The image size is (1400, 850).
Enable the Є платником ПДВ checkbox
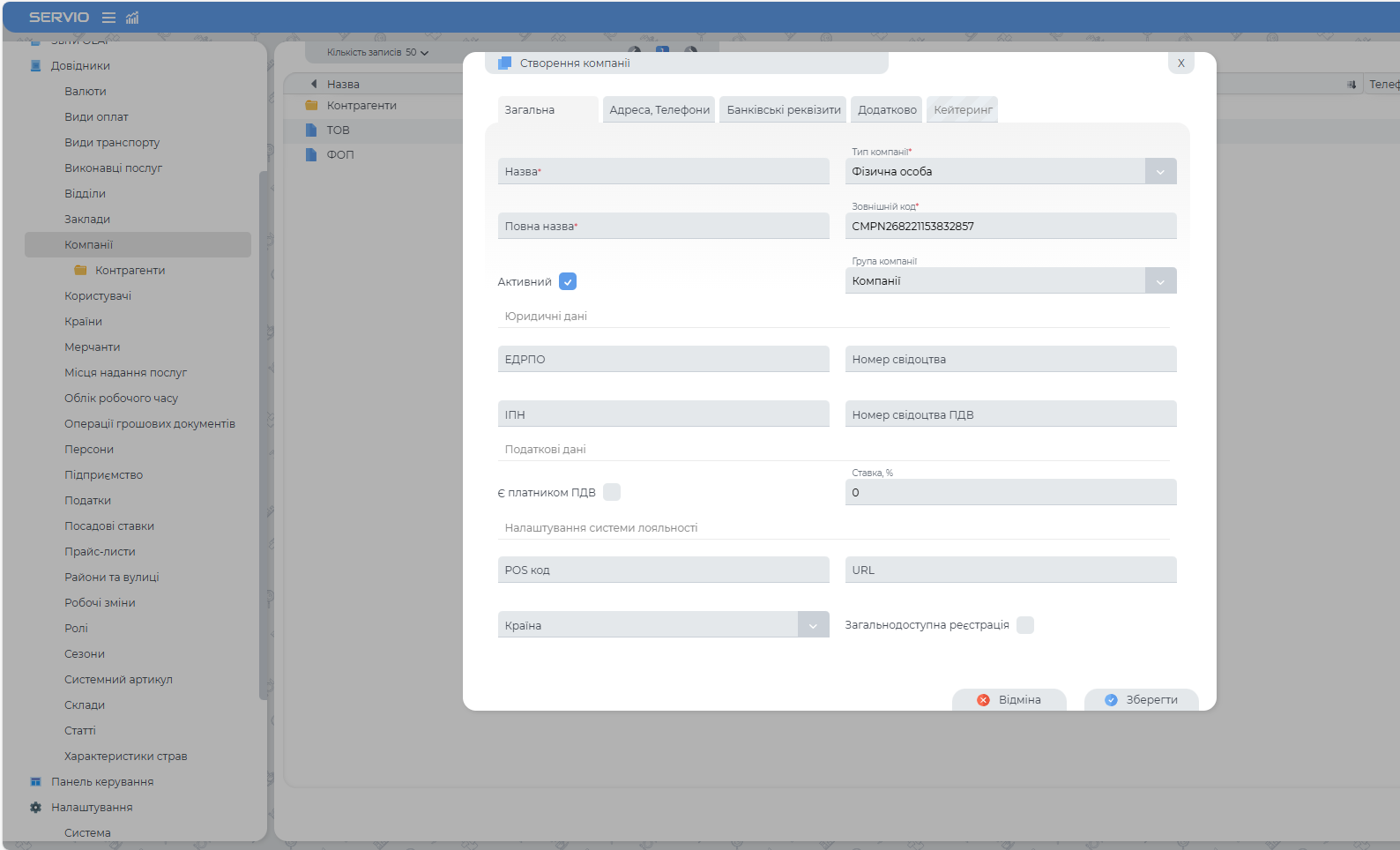pyautogui.click(x=612, y=493)
